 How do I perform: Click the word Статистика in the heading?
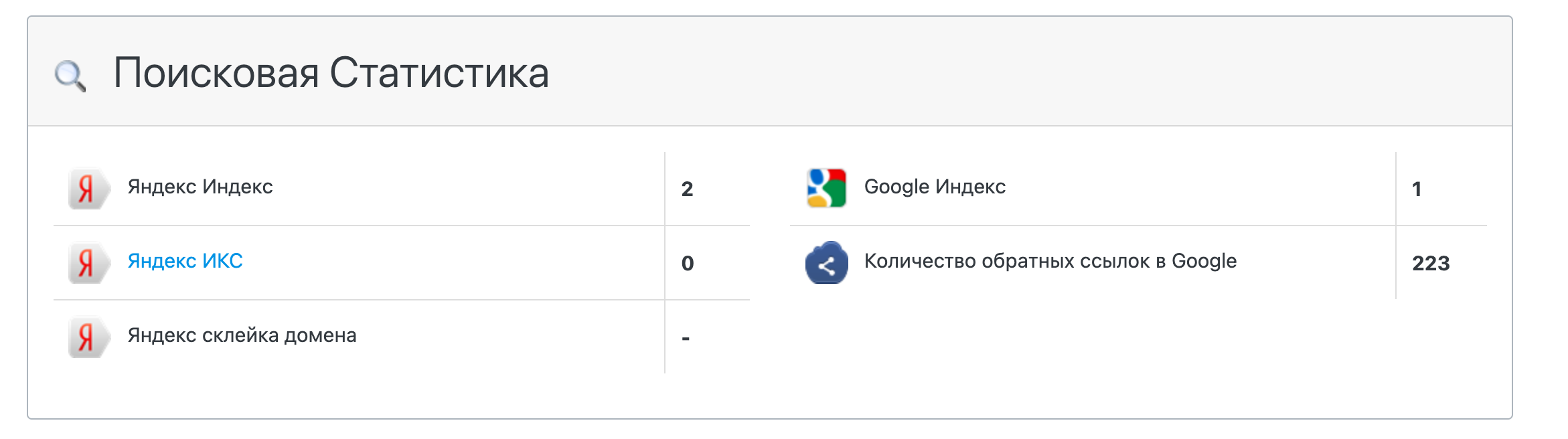439,73
